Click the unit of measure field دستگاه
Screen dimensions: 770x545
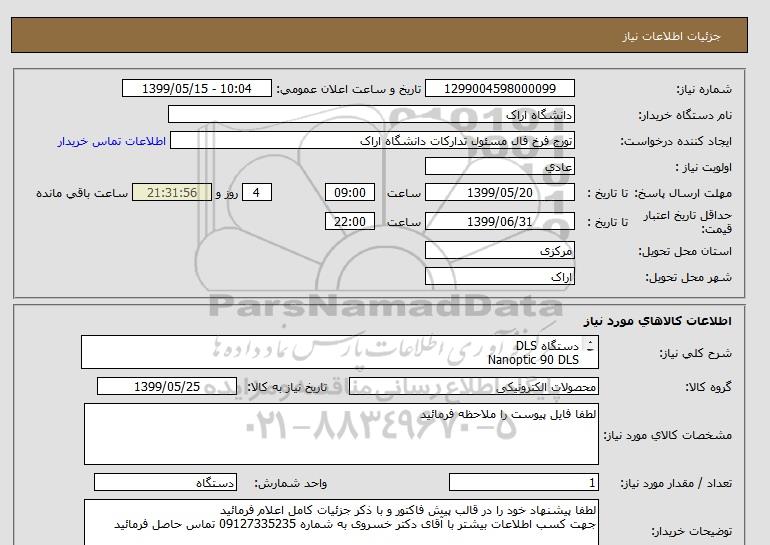coord(165,483)
